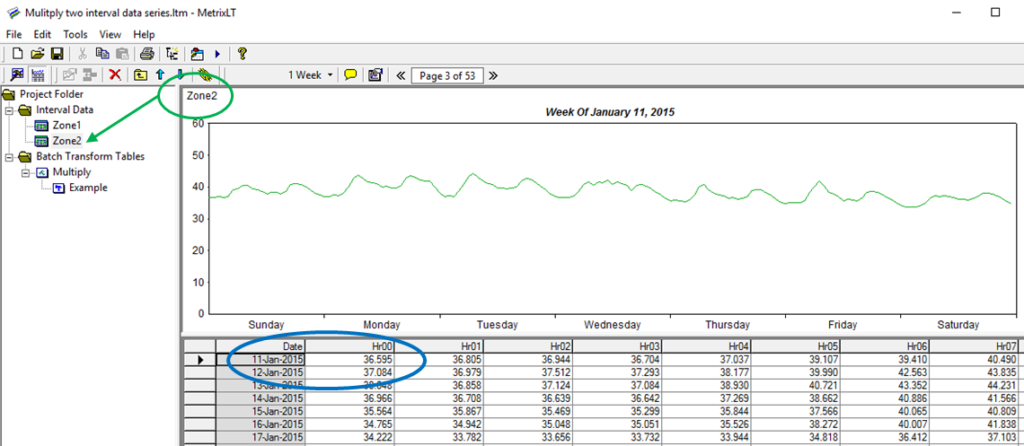Collapse the Batch Transform Tables folder
Image resolution: width=1024 pixels, height=446 pixels.
tap(9, 157)
